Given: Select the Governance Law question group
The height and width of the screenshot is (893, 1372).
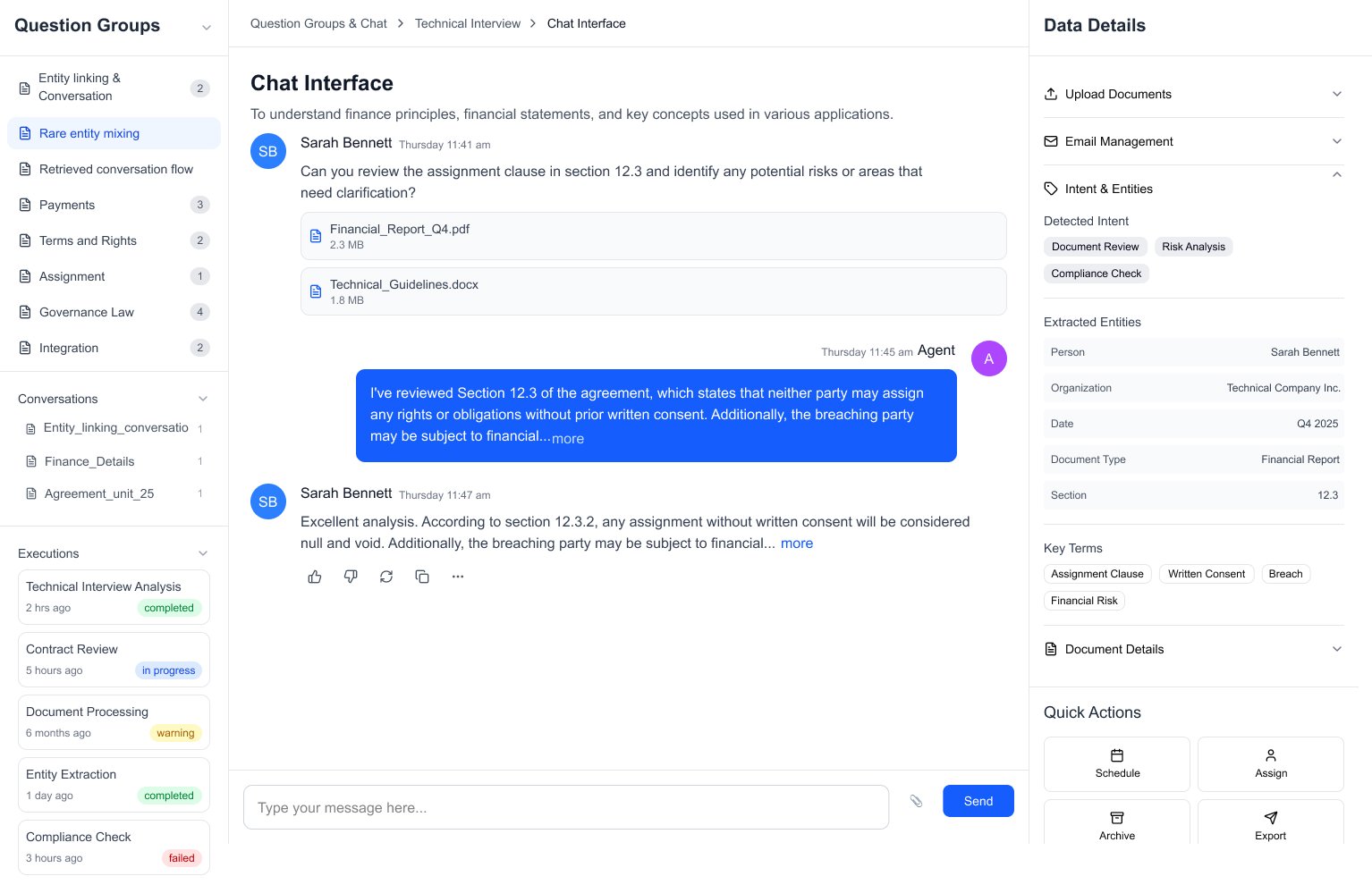Looking at the screenshot, I should (87, 312).
